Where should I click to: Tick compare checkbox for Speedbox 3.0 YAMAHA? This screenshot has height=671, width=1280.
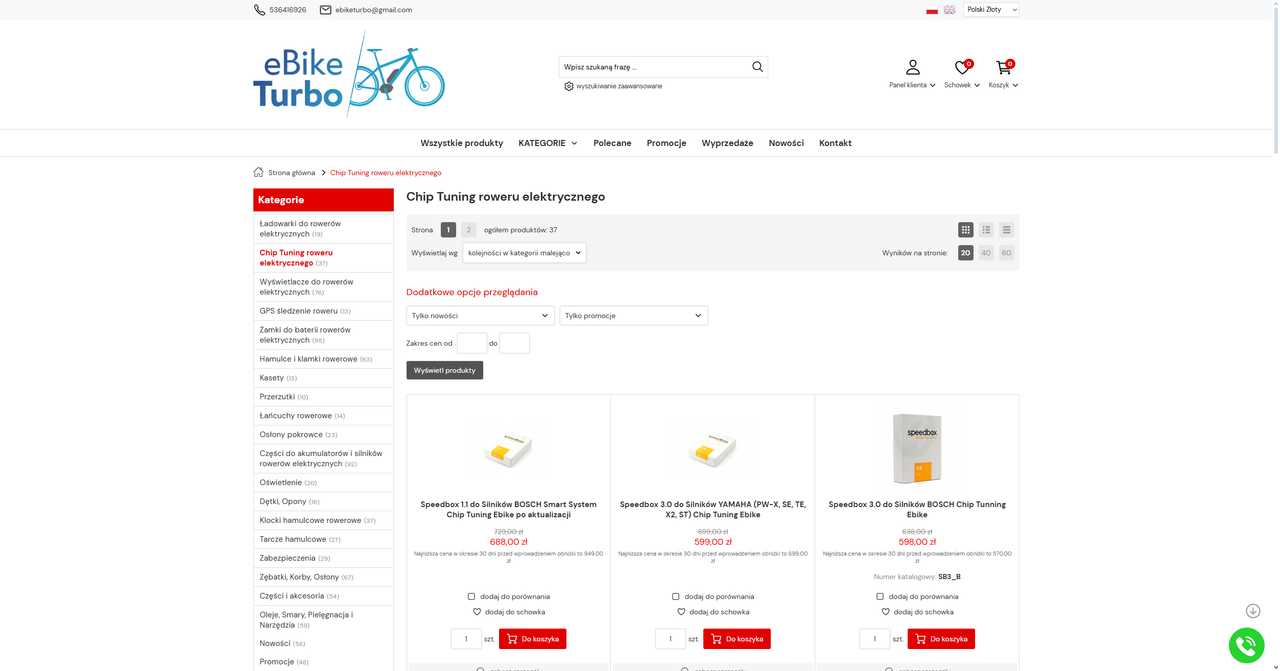click(676, 597)
